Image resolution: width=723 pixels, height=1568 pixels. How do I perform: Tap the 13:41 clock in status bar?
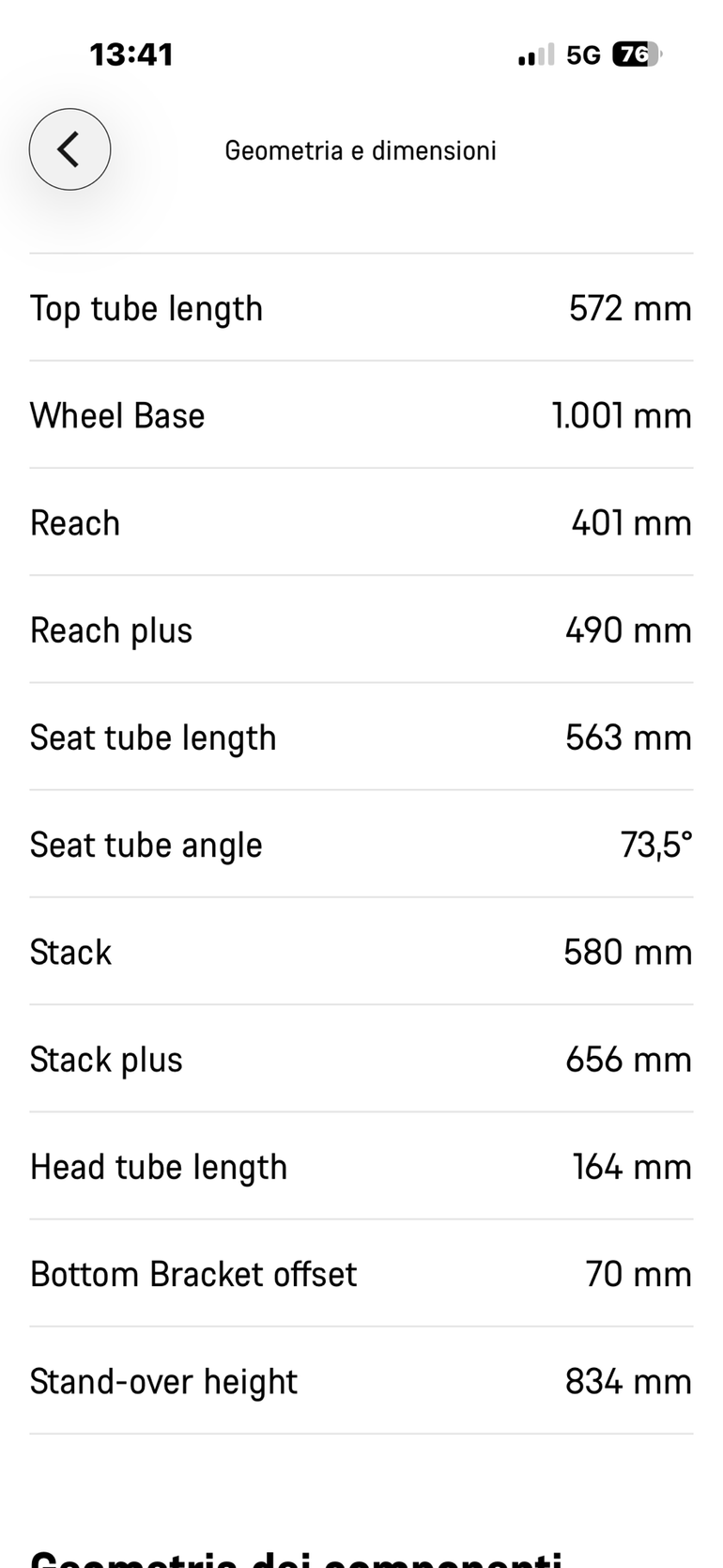pos(131,54)
